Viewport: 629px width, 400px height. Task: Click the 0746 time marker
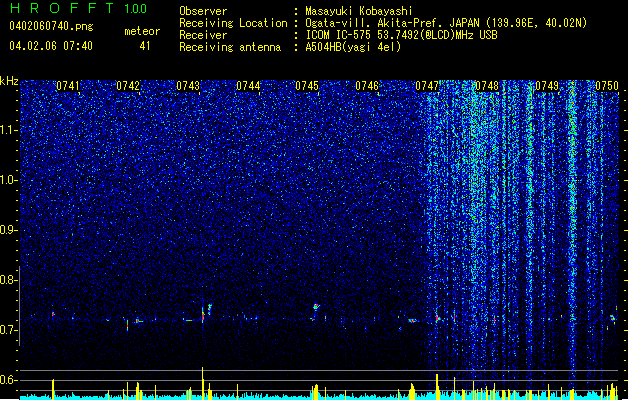(367, 86)
